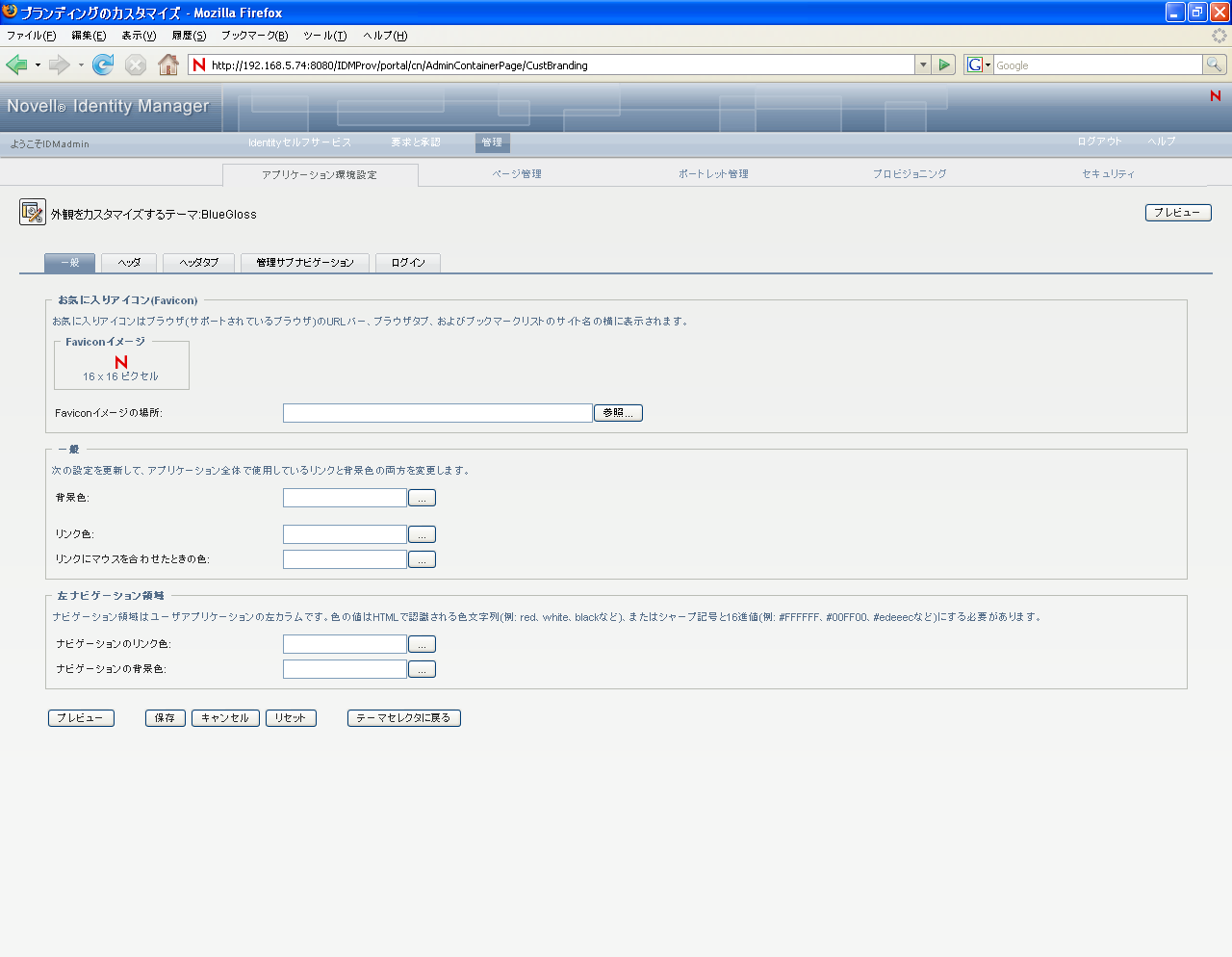Open the 表示(V) menu
This screenshot has height=957, width=1232.
pyautogui.click(x=139, y=36)
